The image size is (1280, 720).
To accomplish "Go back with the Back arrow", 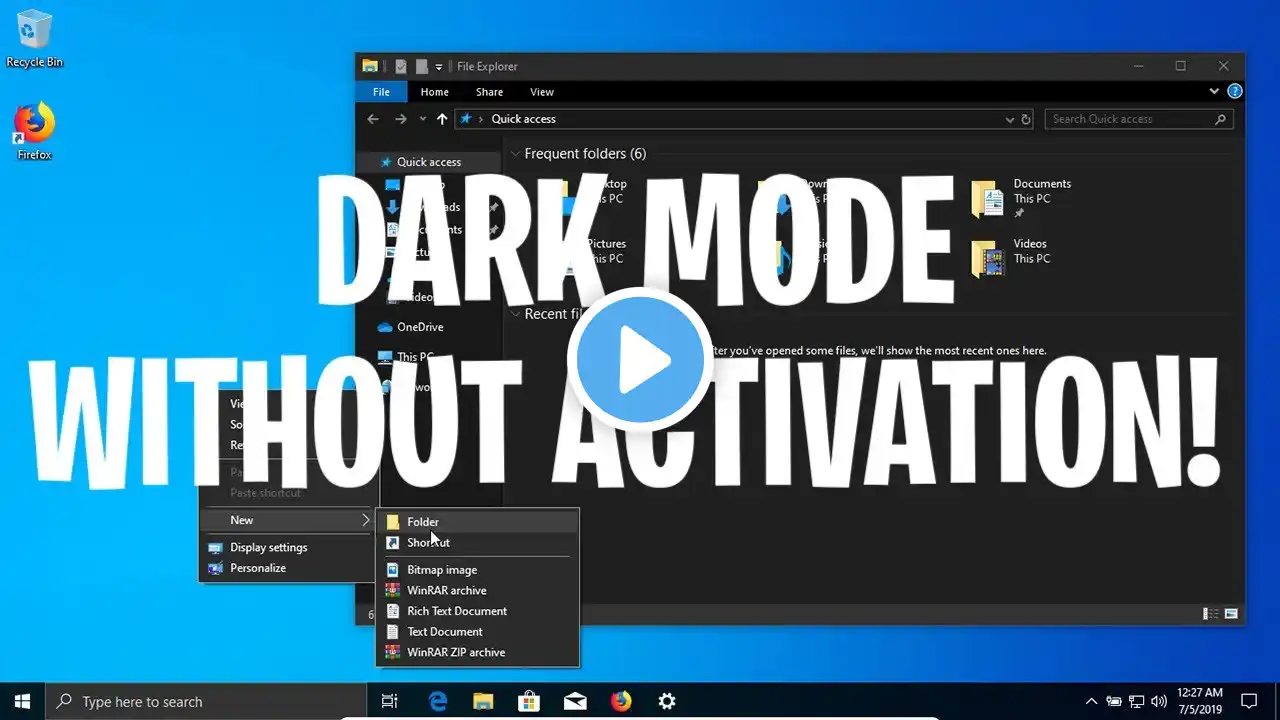I will pyautogui.click(x=373, y=119).
